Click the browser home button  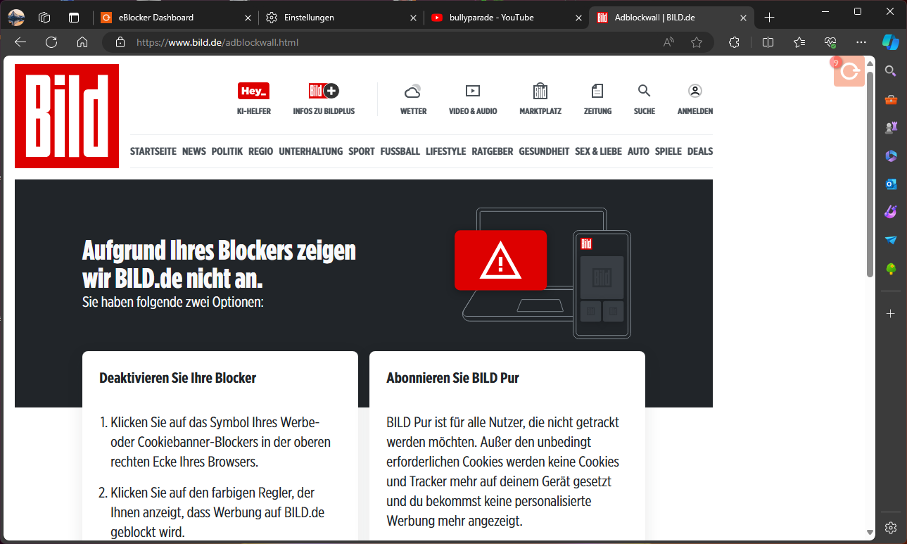[82, 42]
